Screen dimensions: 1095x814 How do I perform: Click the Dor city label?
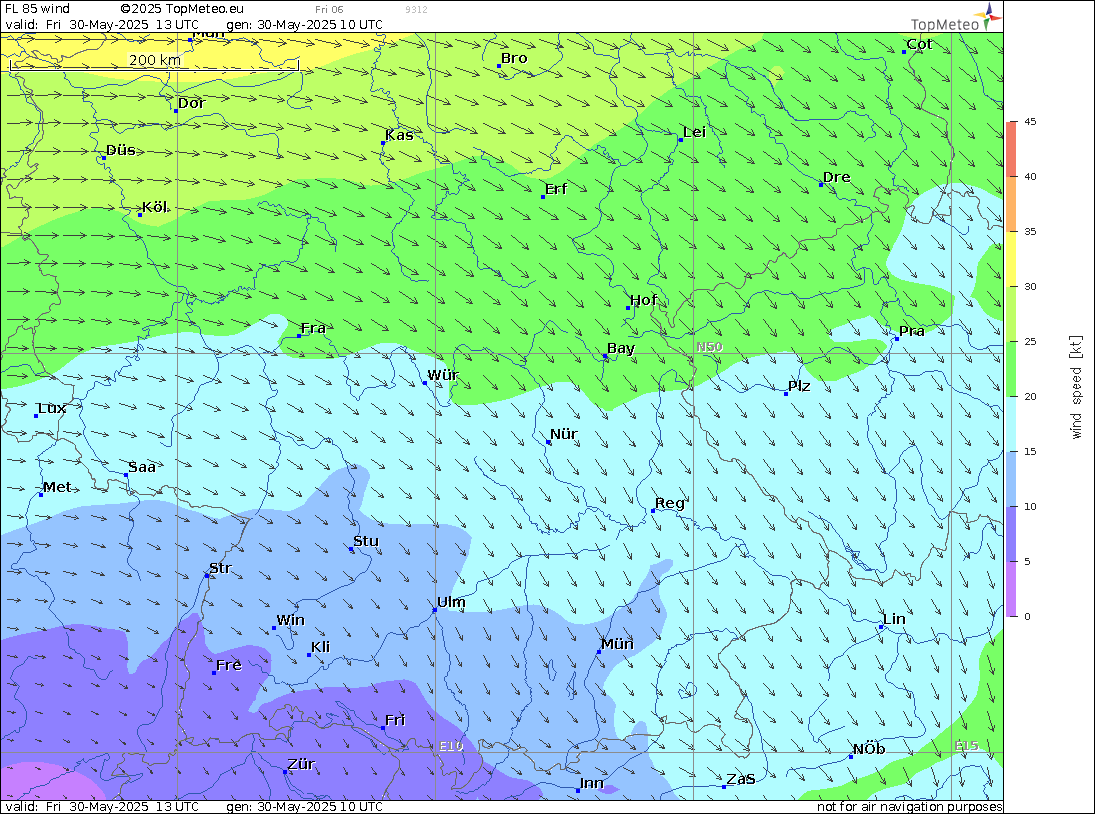point(191,103)
